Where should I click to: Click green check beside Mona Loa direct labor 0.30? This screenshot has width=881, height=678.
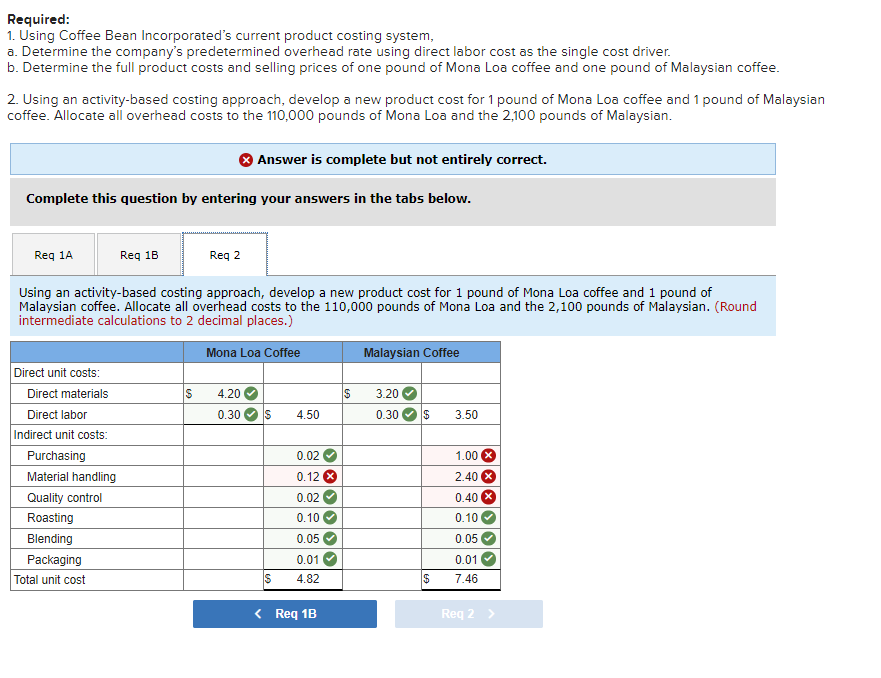point(251,415)
